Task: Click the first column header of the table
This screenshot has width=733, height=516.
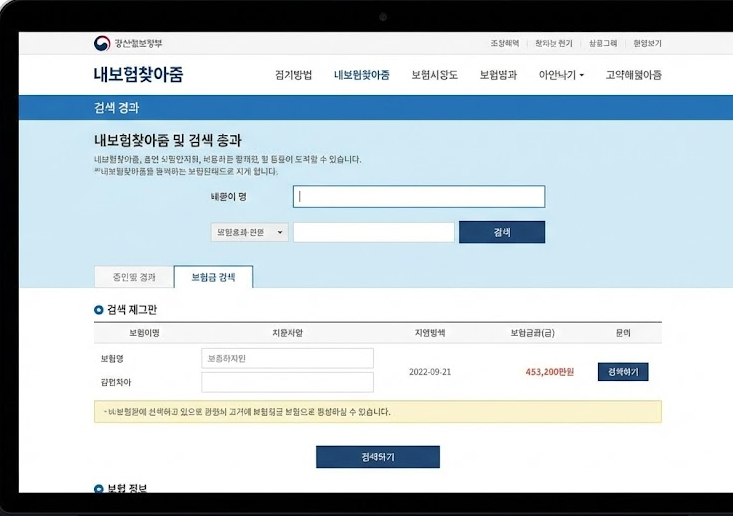Action: pos(144,333)
